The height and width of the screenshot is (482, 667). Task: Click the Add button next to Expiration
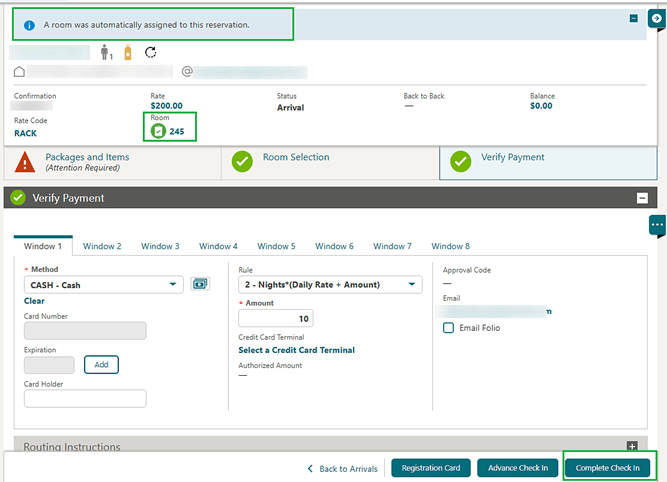pyautogui.click(x=101, y=365)
